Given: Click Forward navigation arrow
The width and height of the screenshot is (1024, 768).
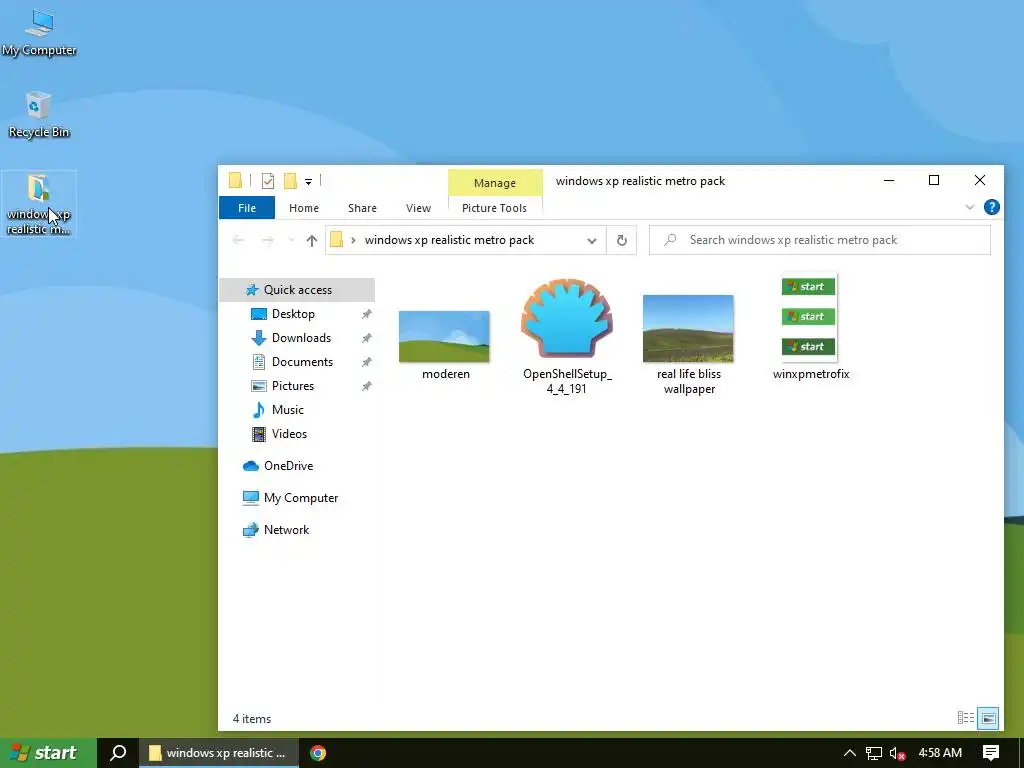Looking at the screenshot, I should 267,240.
